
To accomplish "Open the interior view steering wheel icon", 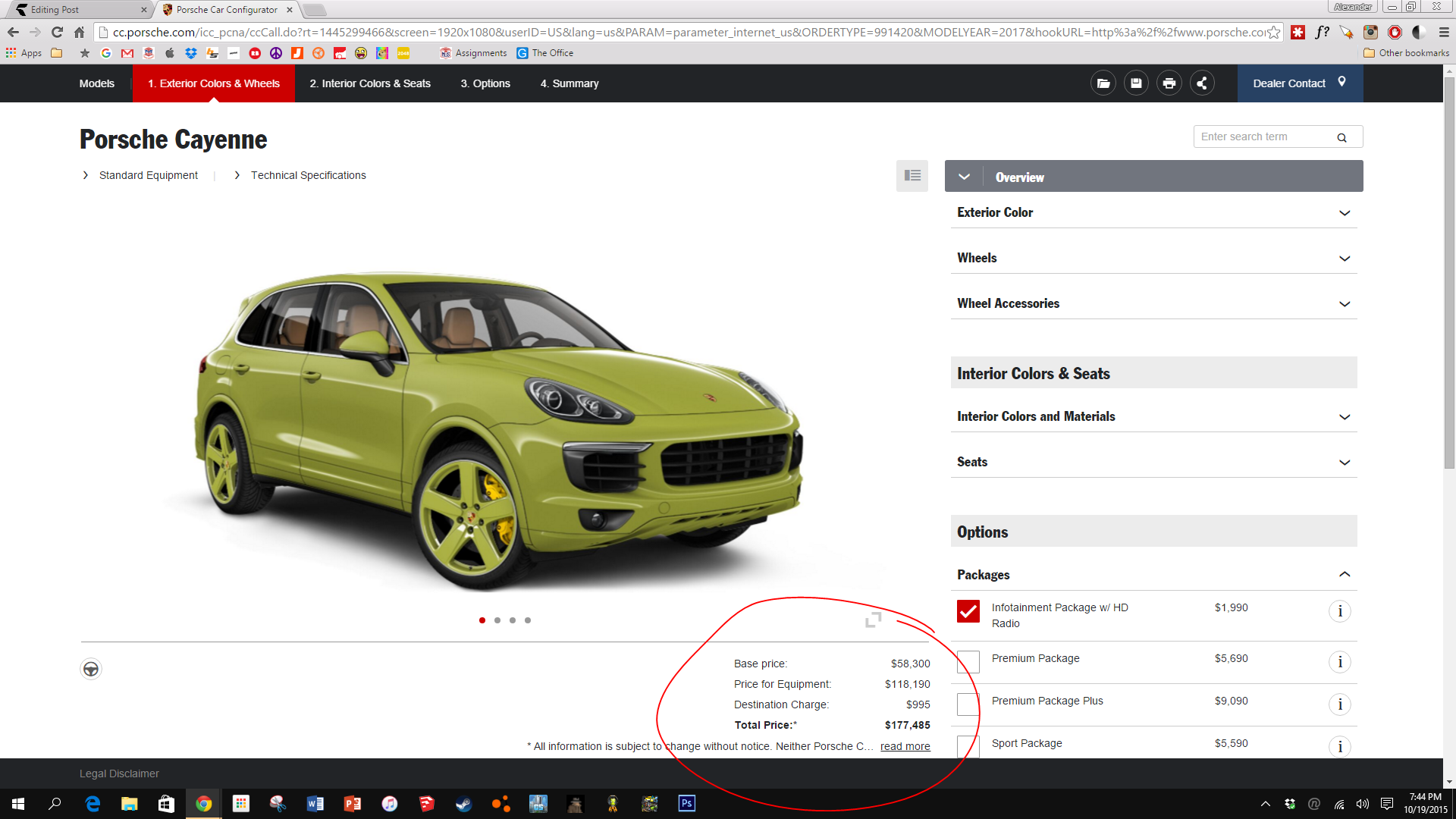I will pyautogui.click(x=91, y=669).
